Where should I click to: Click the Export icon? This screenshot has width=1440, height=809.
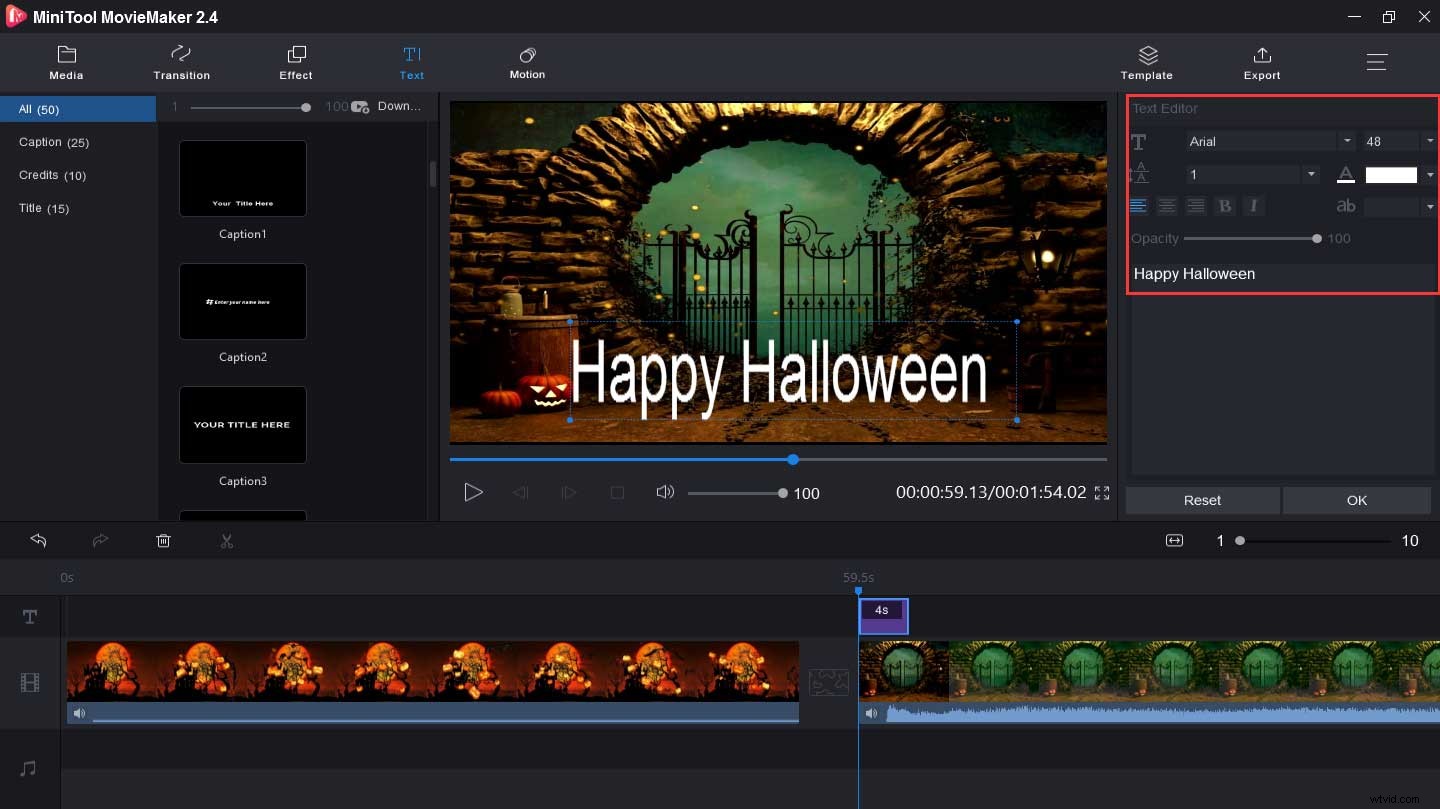coord(1261,62)
